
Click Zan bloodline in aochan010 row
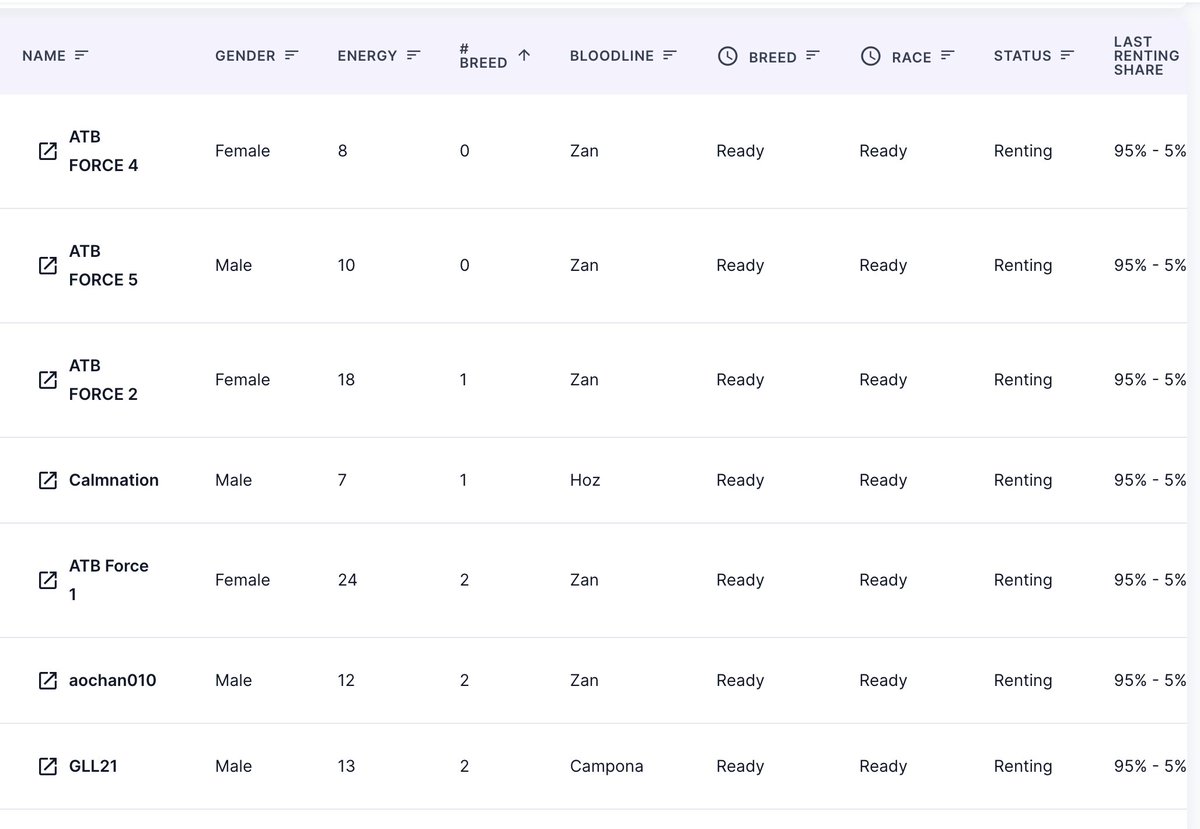[584, 680]
